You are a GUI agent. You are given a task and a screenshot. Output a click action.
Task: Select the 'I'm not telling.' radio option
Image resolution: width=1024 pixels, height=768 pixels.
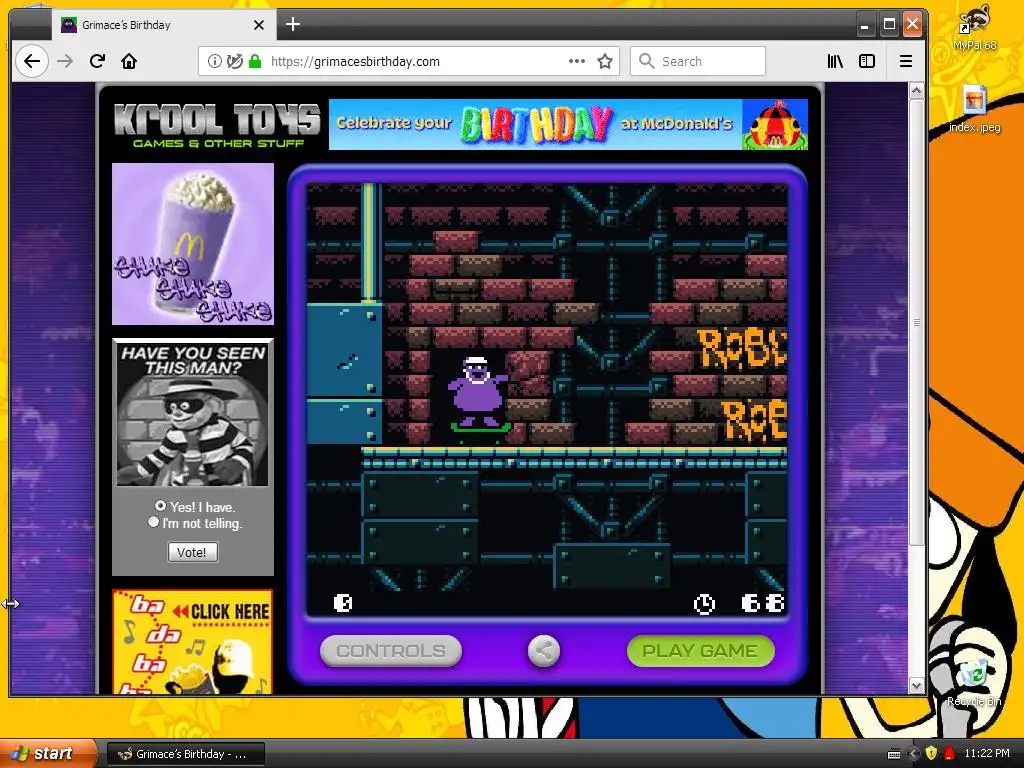(x=153, y=522)
